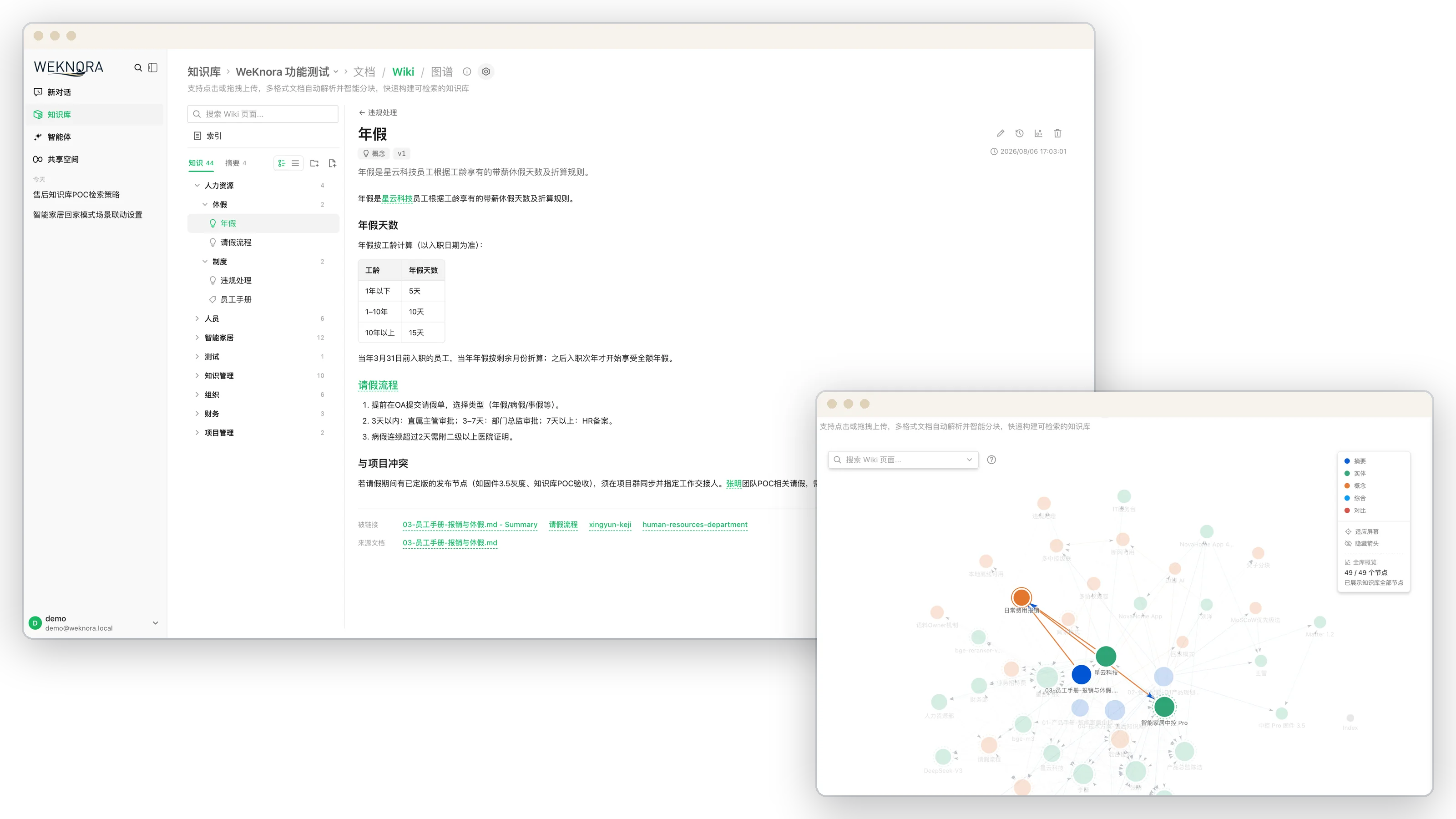Click the help question mark icon in the graph window
The height and width of the screenshot is (819, 1456).
(x=991, y=460)
